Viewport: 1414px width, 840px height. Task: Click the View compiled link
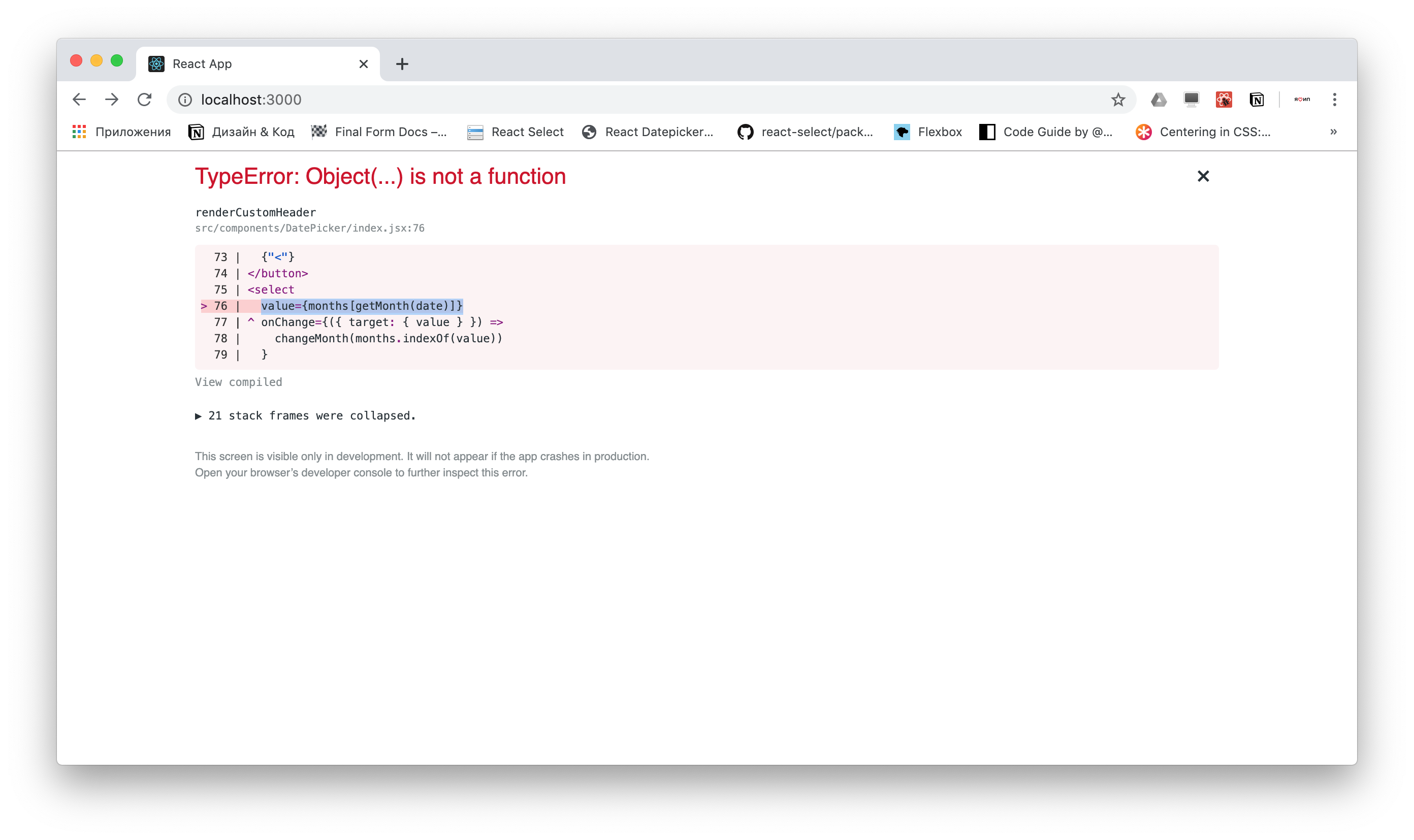[x=238, y=381]
